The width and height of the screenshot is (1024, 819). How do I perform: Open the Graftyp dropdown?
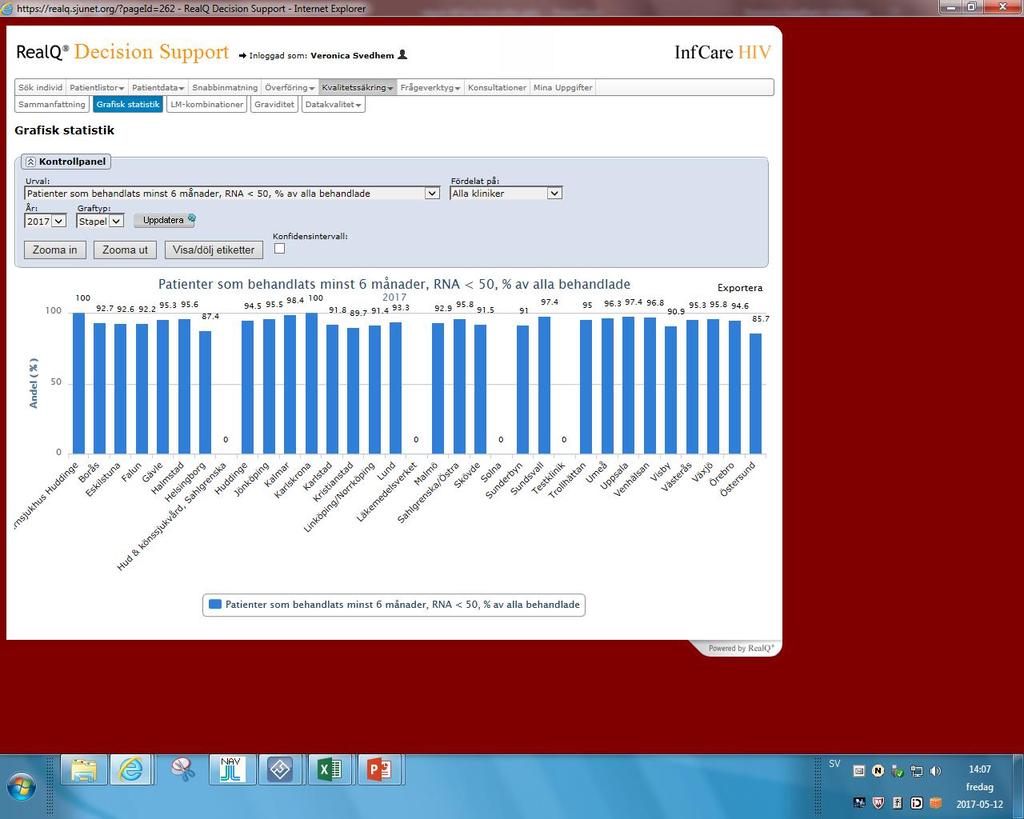[99, 221]
